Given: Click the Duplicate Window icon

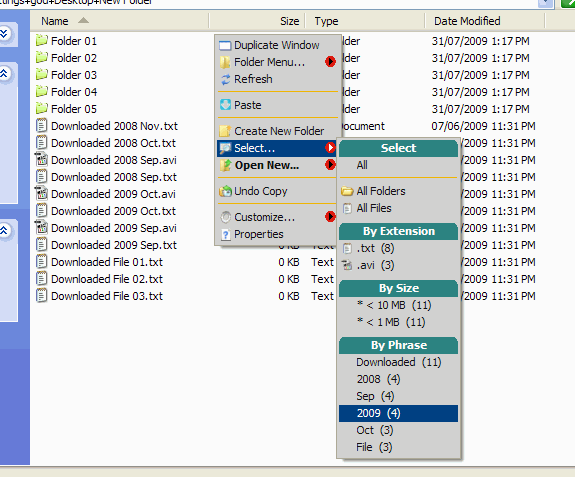Looking at the screenshot, I should [225, 45].
